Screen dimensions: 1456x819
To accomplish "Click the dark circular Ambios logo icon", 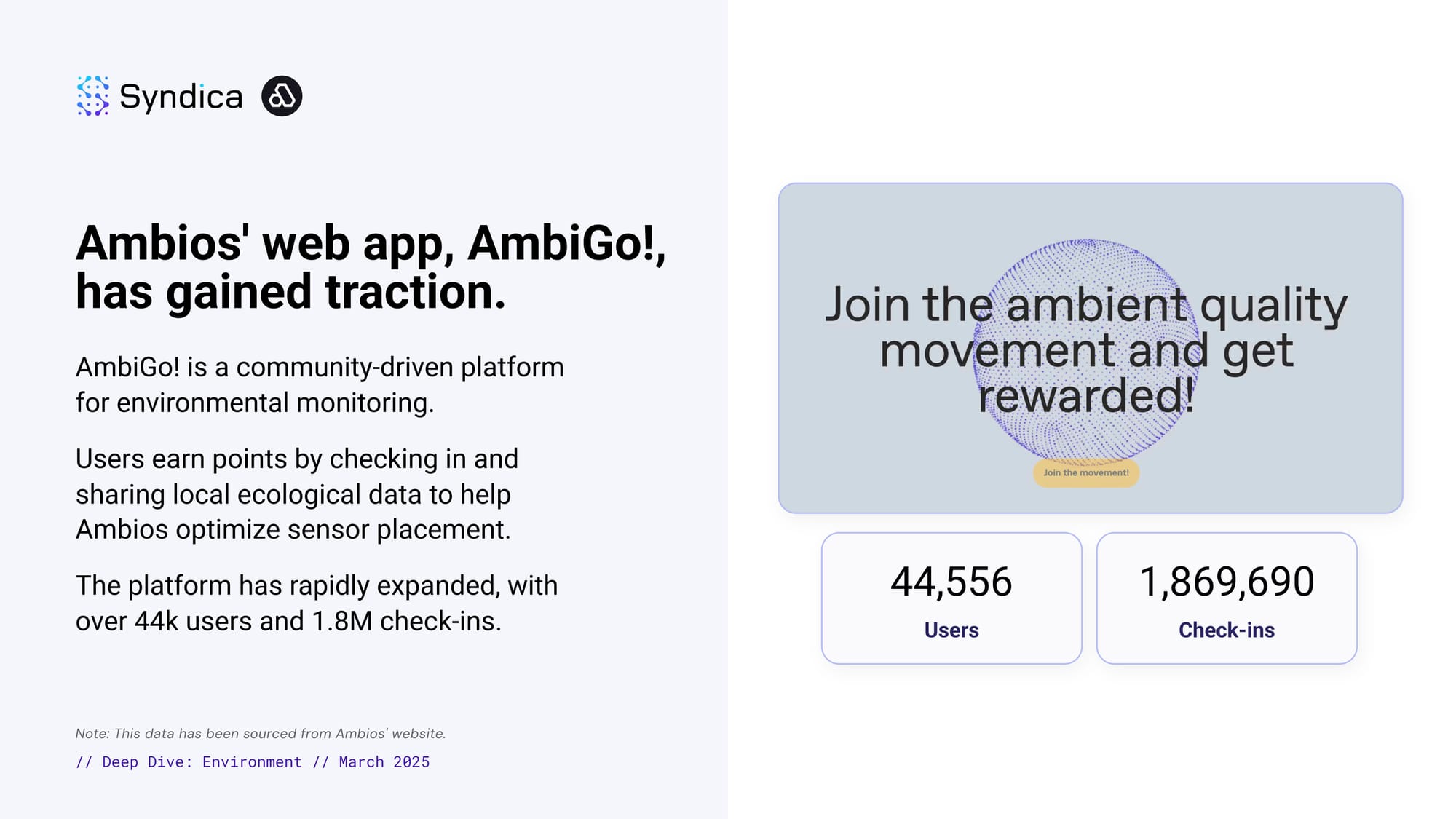I will (x=282, y=96).
